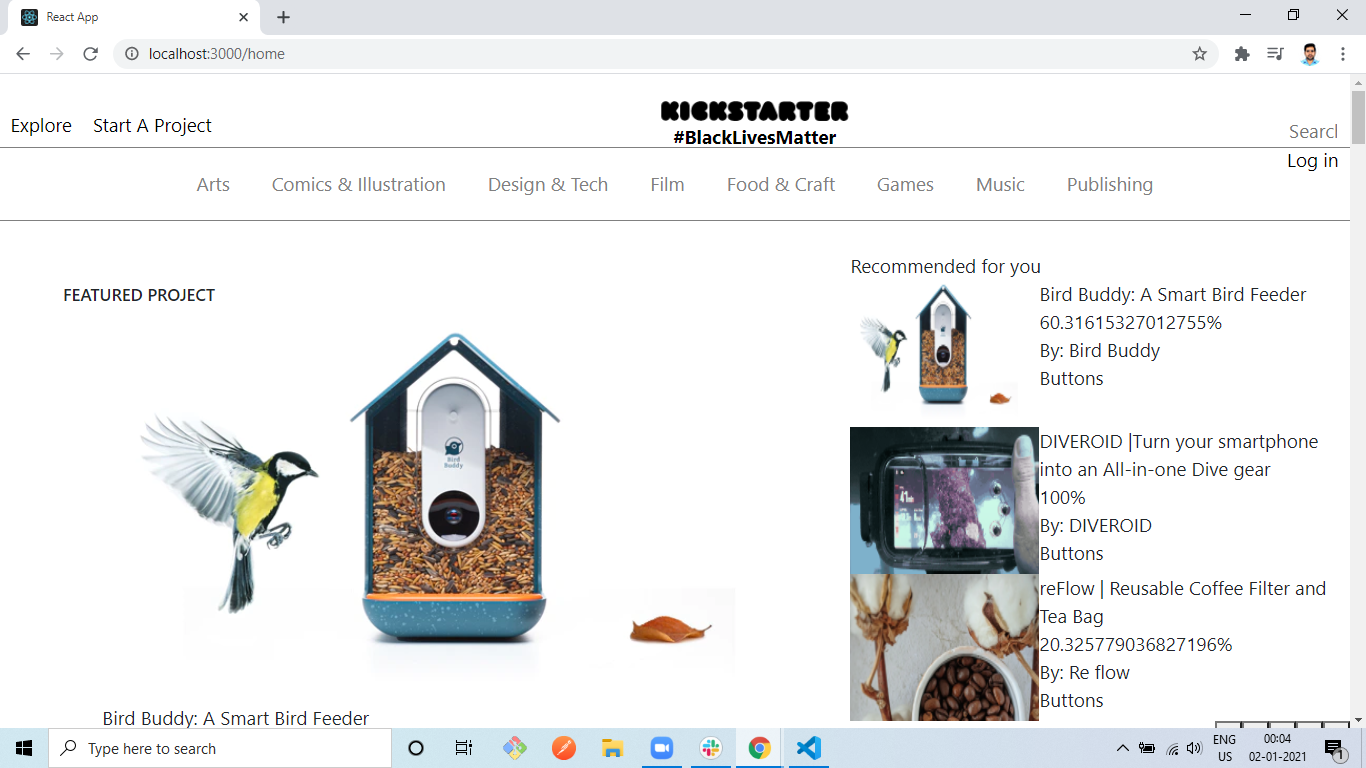Open the notification action center
The image size is (1366, 768).
pos(1334,748)
